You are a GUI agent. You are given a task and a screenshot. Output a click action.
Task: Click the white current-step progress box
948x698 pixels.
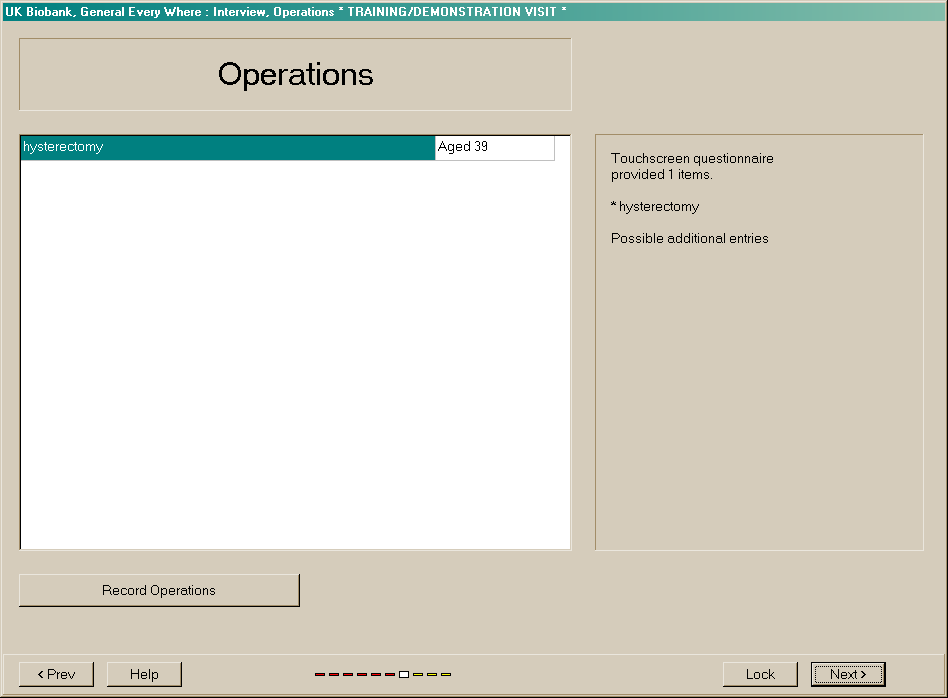404,675
